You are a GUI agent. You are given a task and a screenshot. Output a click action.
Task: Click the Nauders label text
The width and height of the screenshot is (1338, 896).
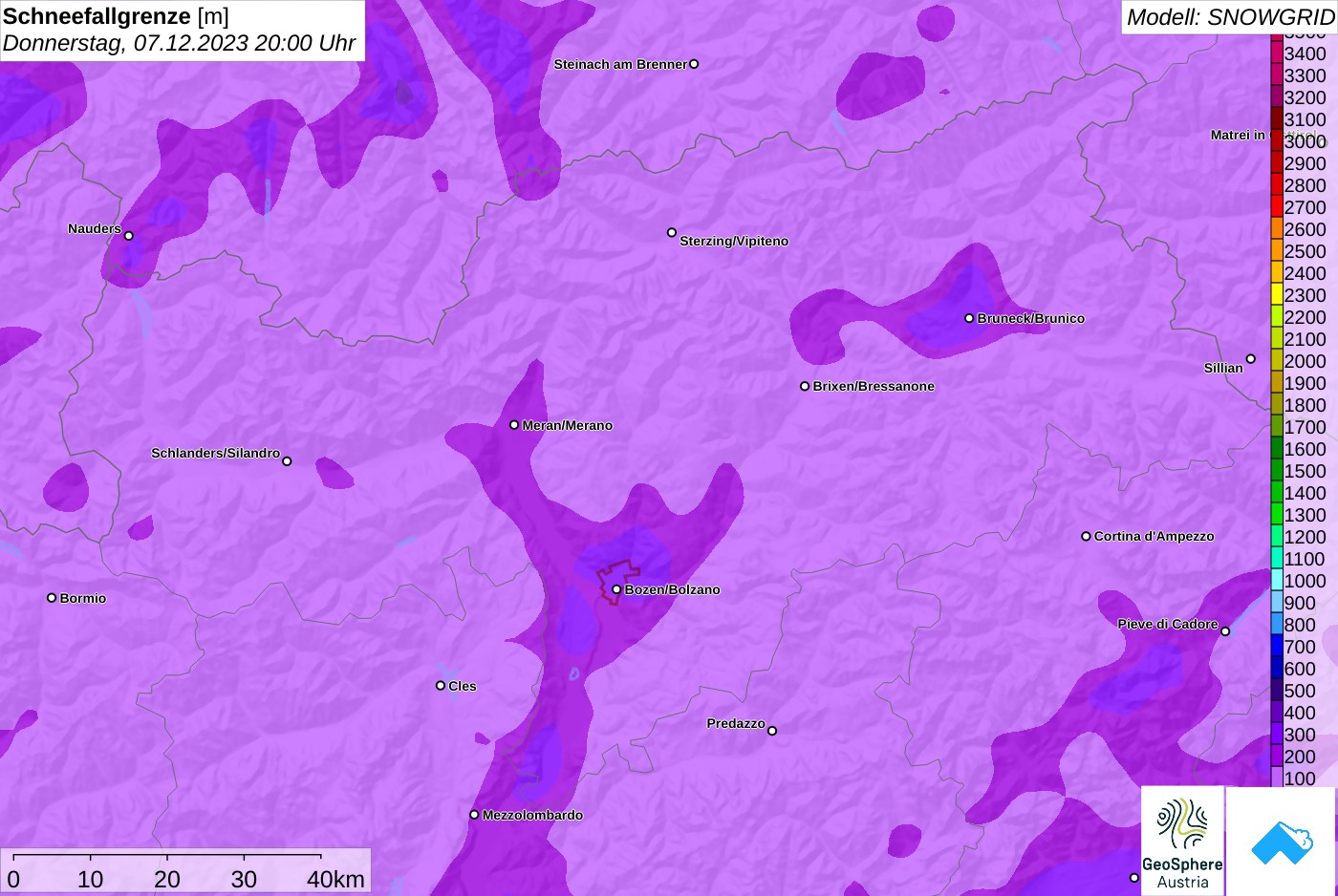95,228
